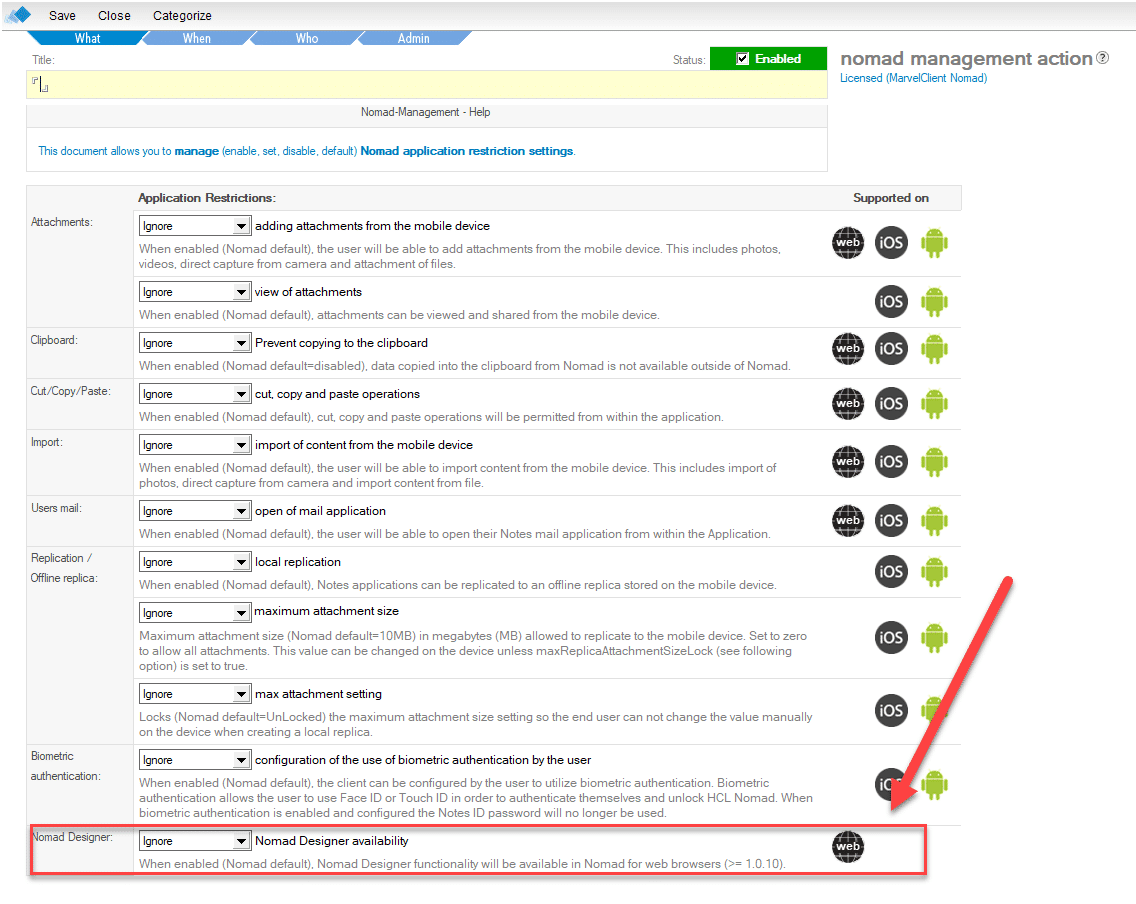This screenshot has width=1136, height=904.
Task: Click the web icon in the Nomad Designer row
Action: tap(848, 846)
